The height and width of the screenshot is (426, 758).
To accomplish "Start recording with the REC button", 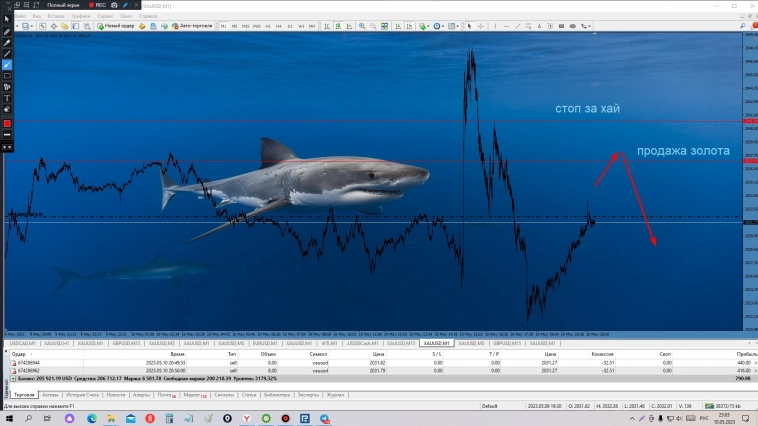I will click(x=97, y=5).
